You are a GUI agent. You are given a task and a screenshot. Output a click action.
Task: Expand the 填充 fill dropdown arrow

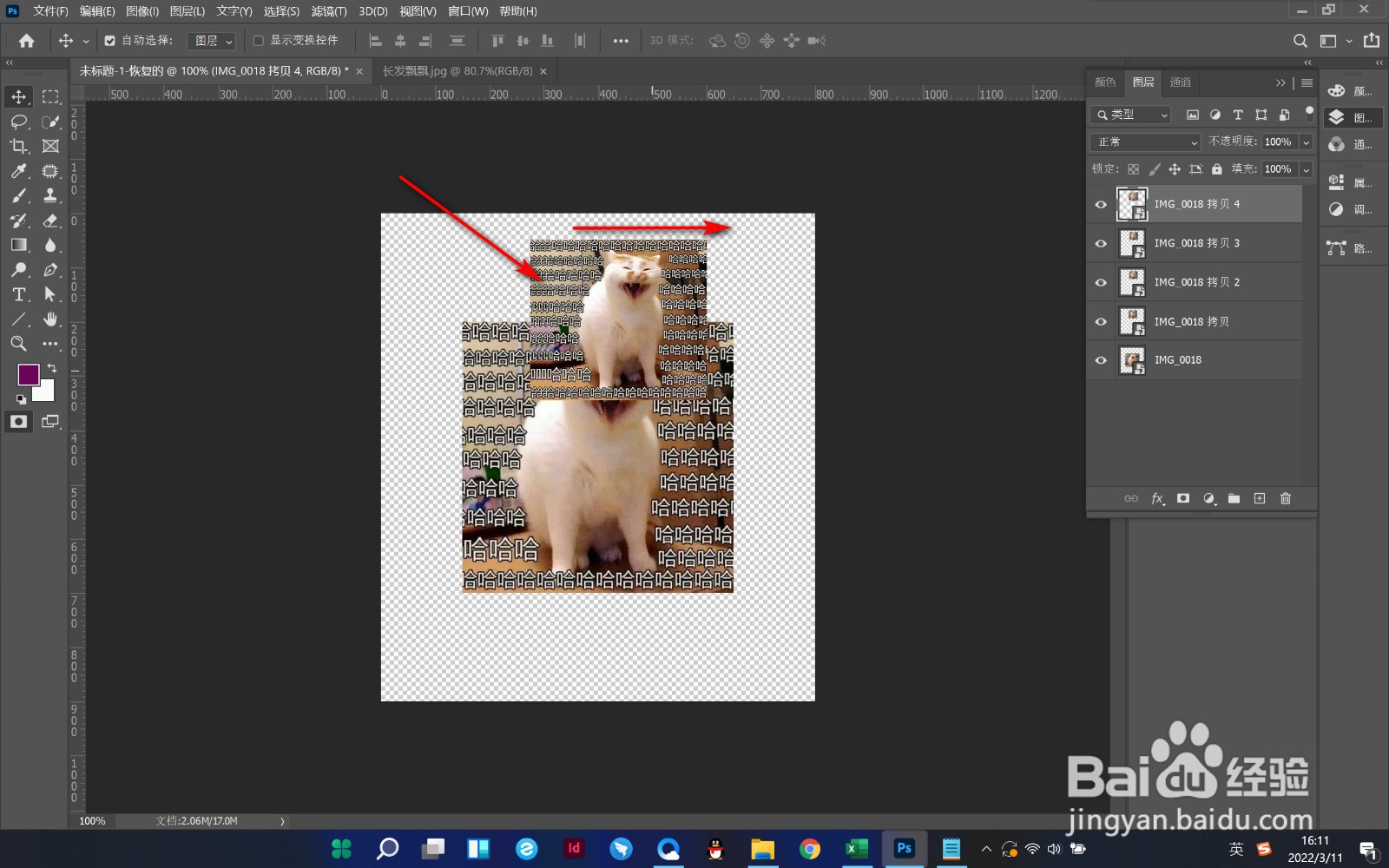coord(1306,169)
